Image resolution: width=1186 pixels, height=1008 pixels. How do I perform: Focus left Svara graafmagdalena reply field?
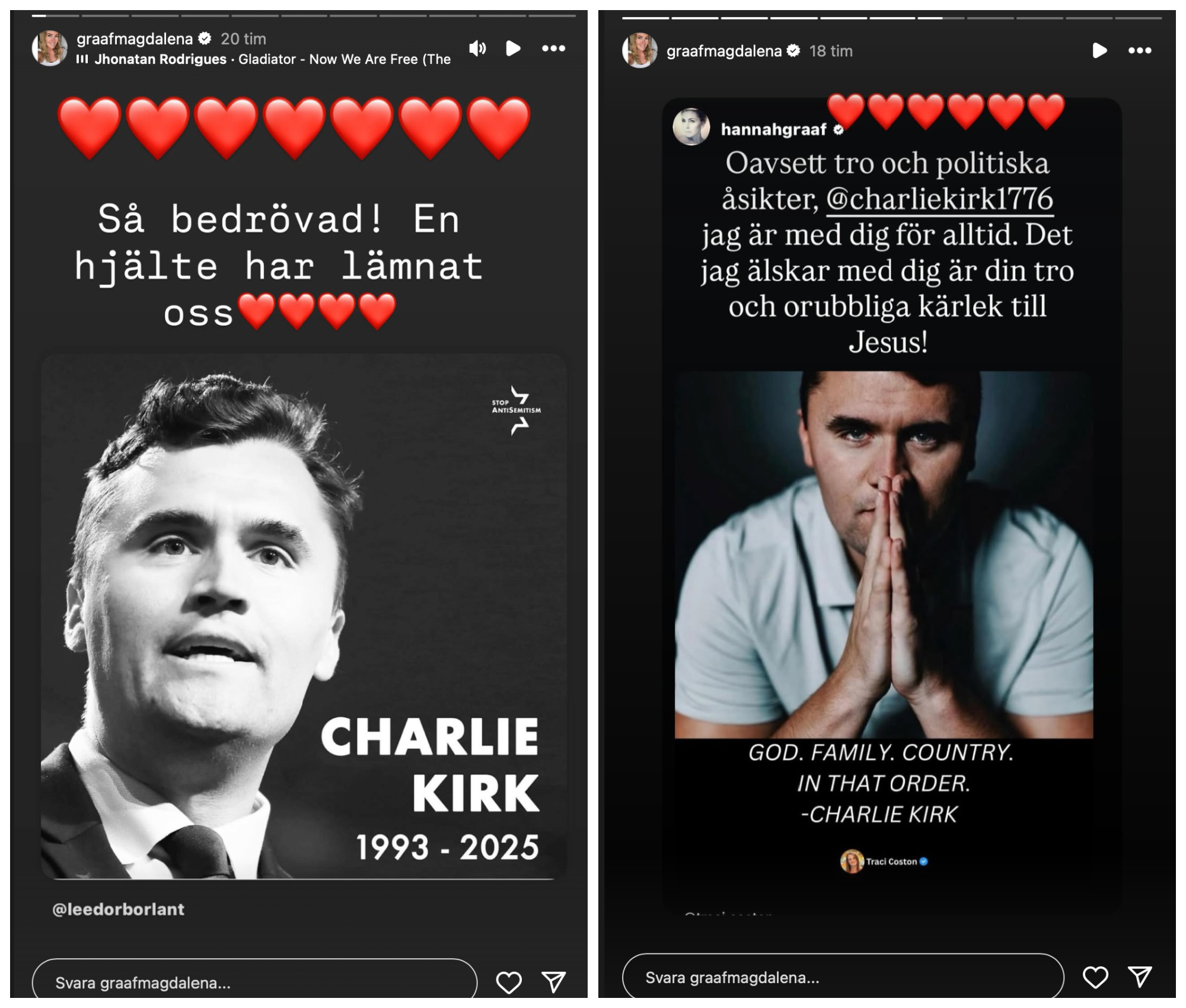[x=255, y=983]
